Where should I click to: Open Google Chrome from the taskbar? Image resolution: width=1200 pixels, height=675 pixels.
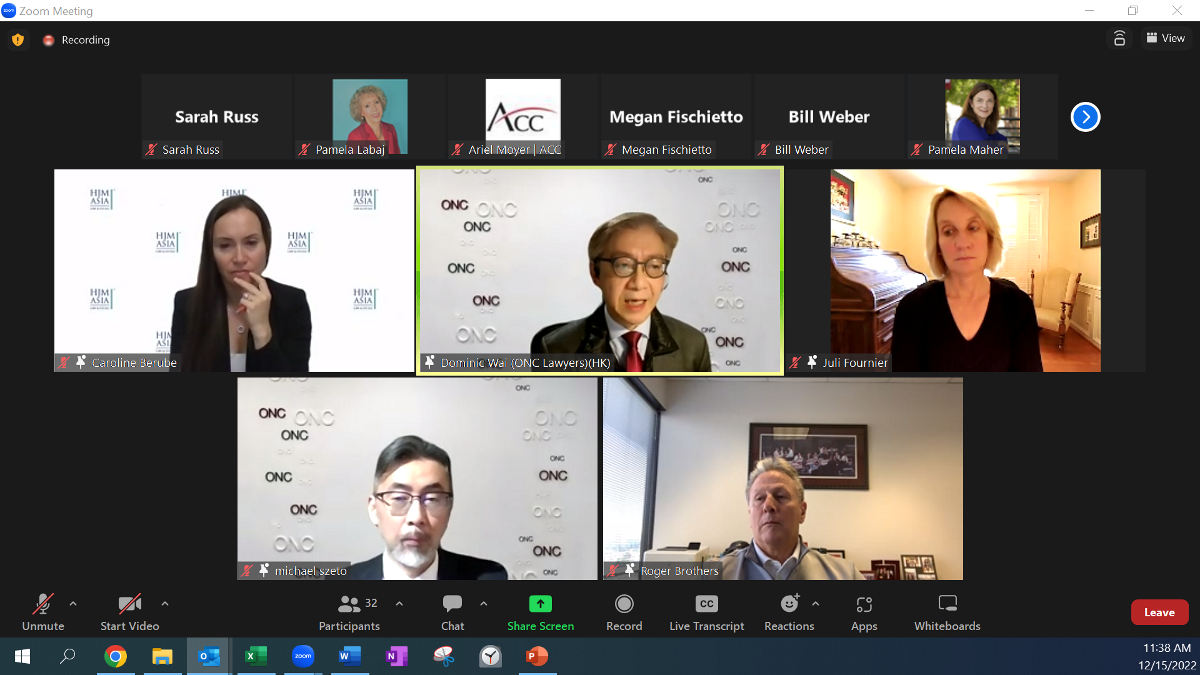(x=115, y=656)
